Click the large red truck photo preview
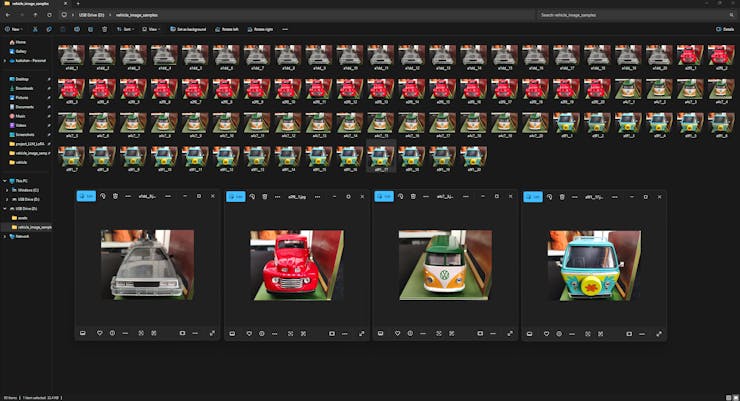 [297, 265]
